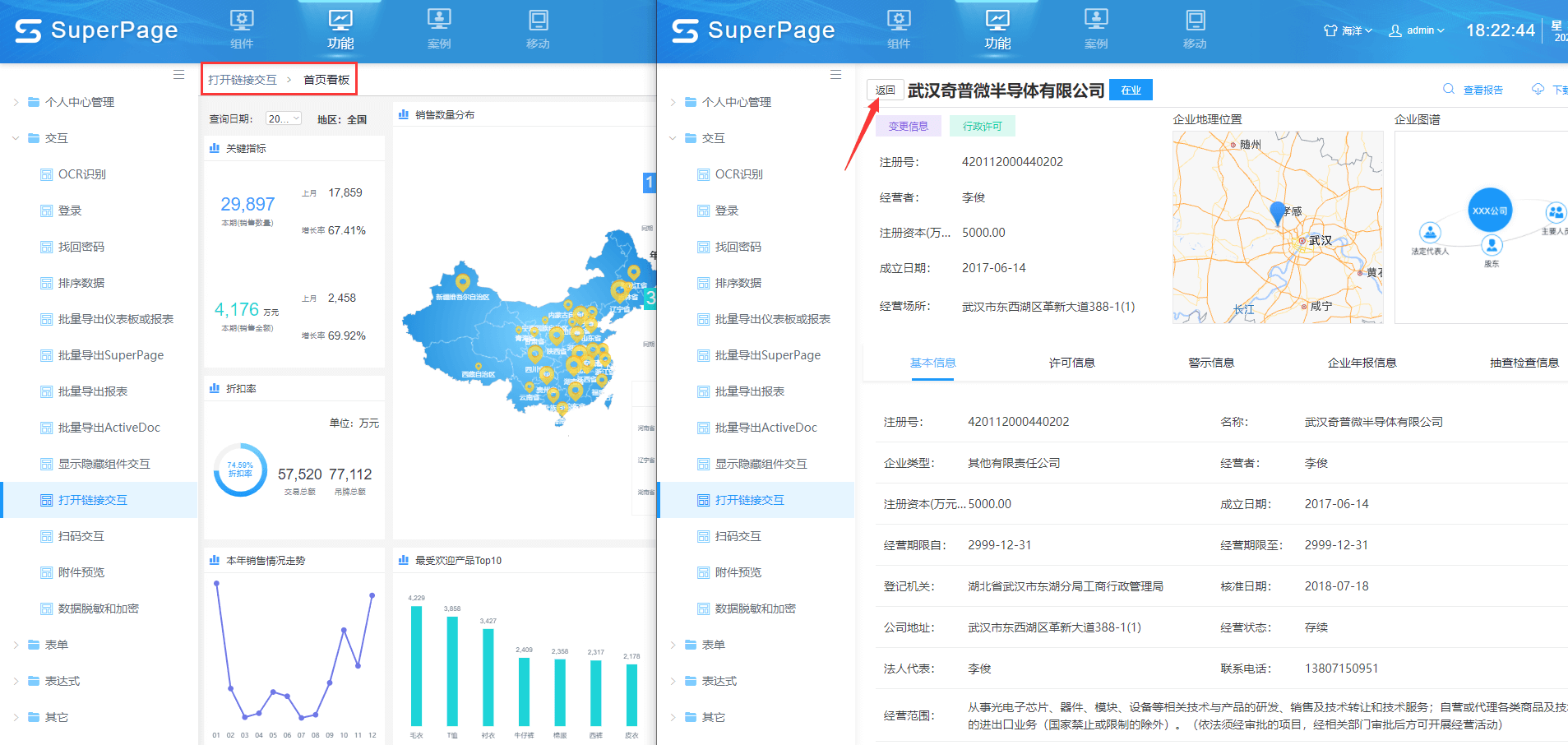The width and height of the screenshot is (1568, 745).
Task: Expand the 表单 folder in left sidebar
Action: pos(56,645)
